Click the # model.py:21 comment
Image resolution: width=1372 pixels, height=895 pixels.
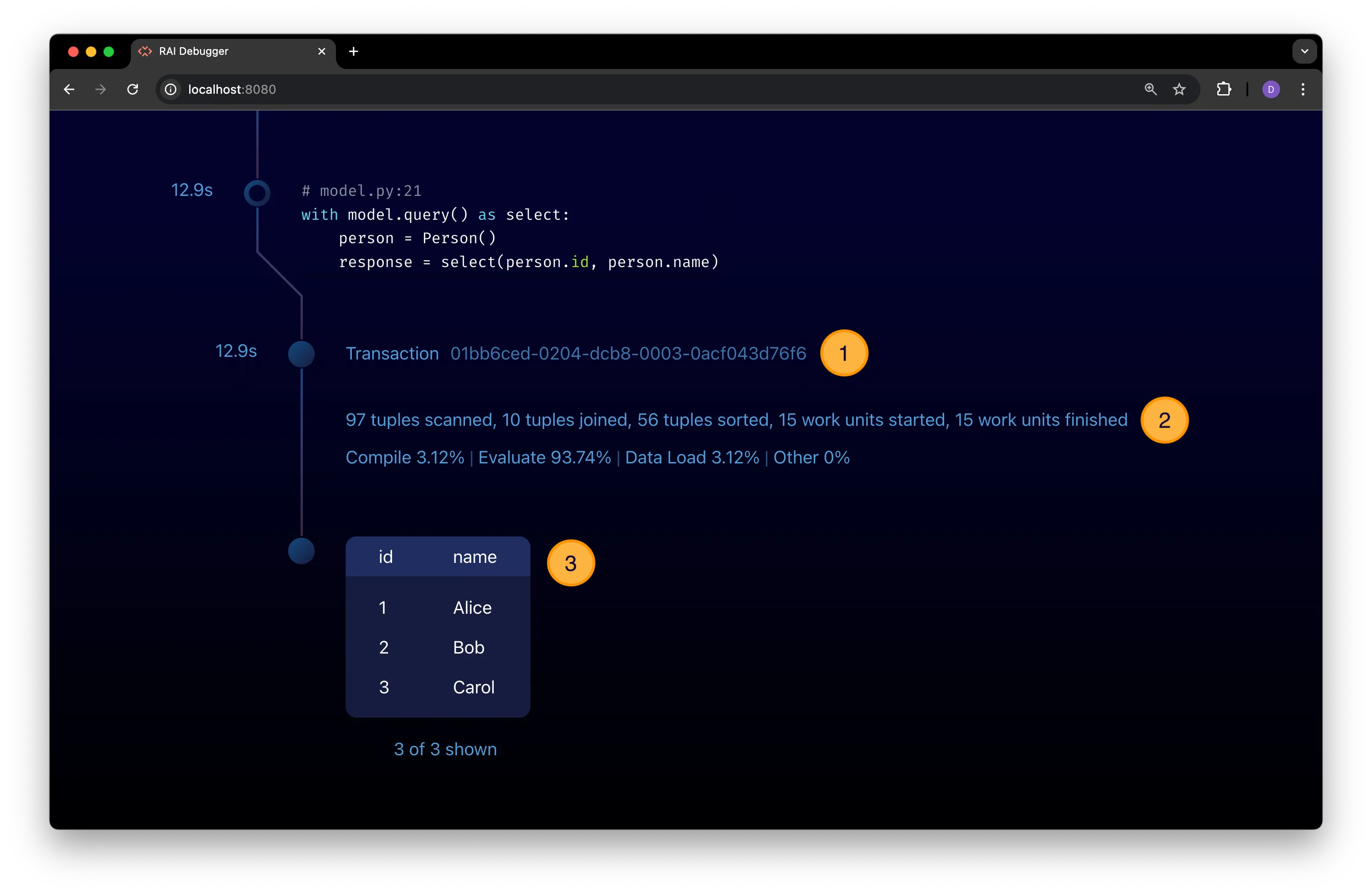[362, 191]
